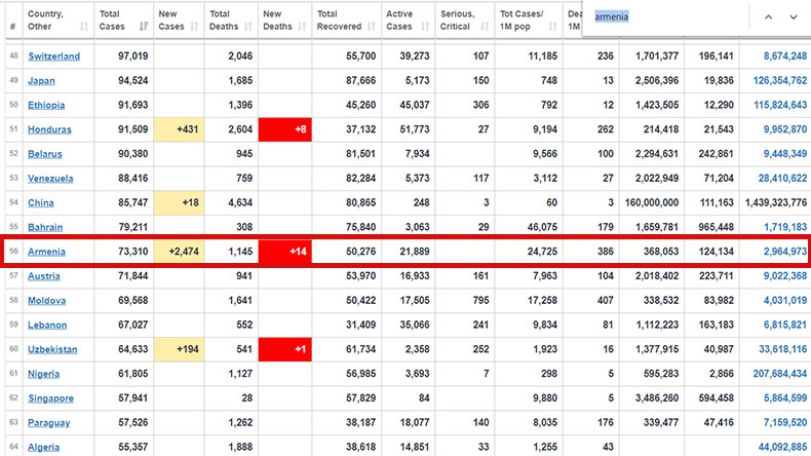Open the Paraguay country link
811x456 pixels.
(x=49, y=423)
